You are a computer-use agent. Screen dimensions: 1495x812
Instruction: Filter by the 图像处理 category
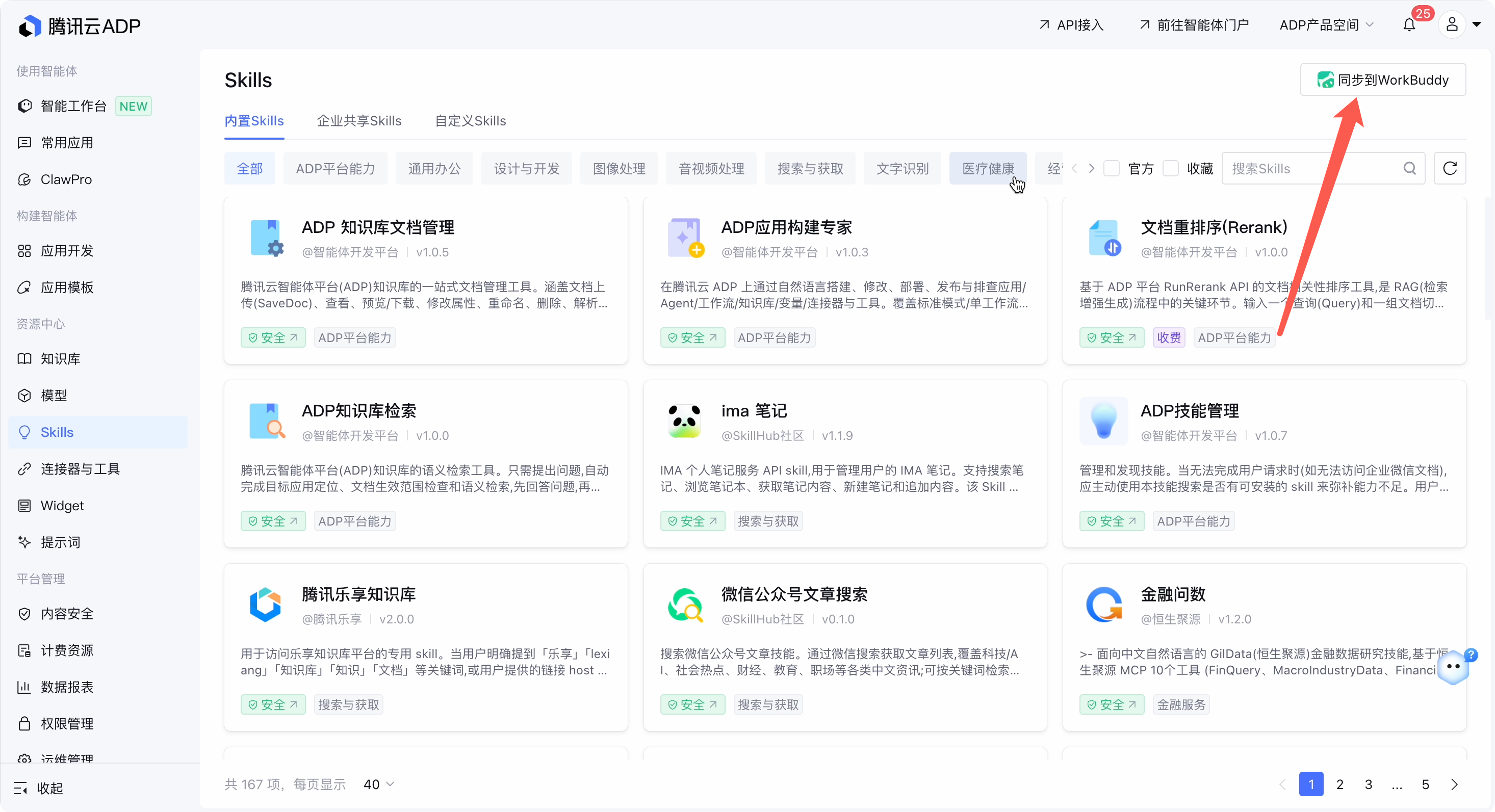click(618, 168)
